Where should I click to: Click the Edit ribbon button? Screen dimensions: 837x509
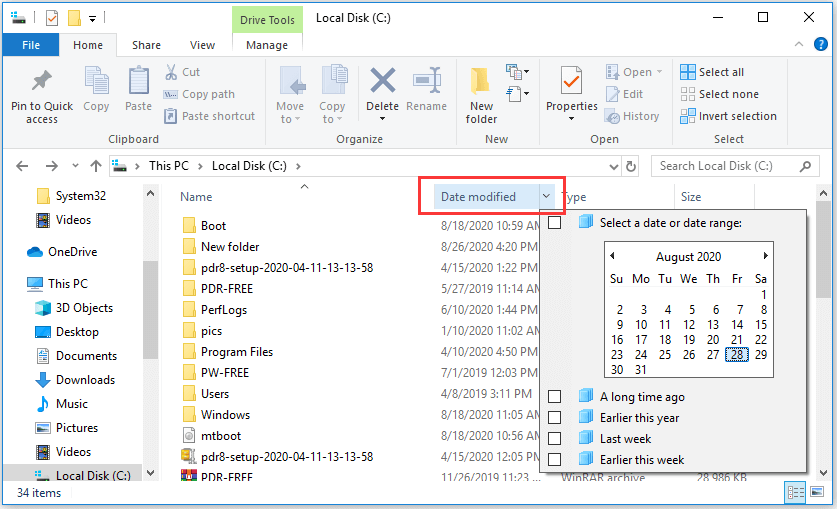click(x=625, y=94)
